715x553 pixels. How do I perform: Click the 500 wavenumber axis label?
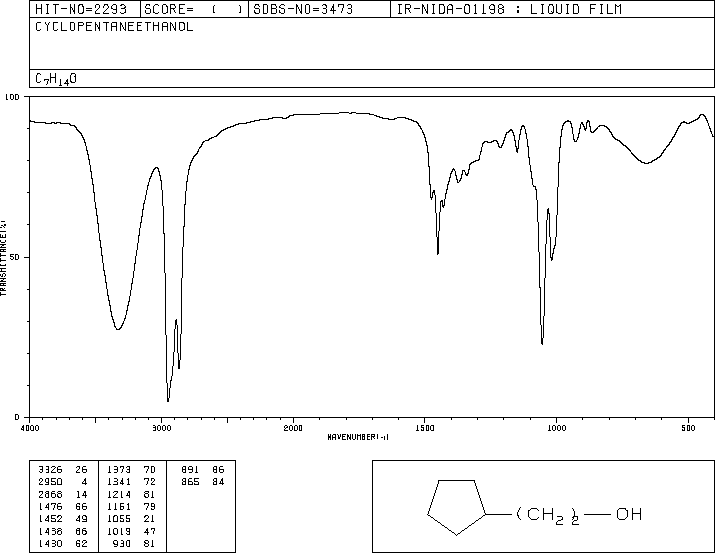(688, 428)
